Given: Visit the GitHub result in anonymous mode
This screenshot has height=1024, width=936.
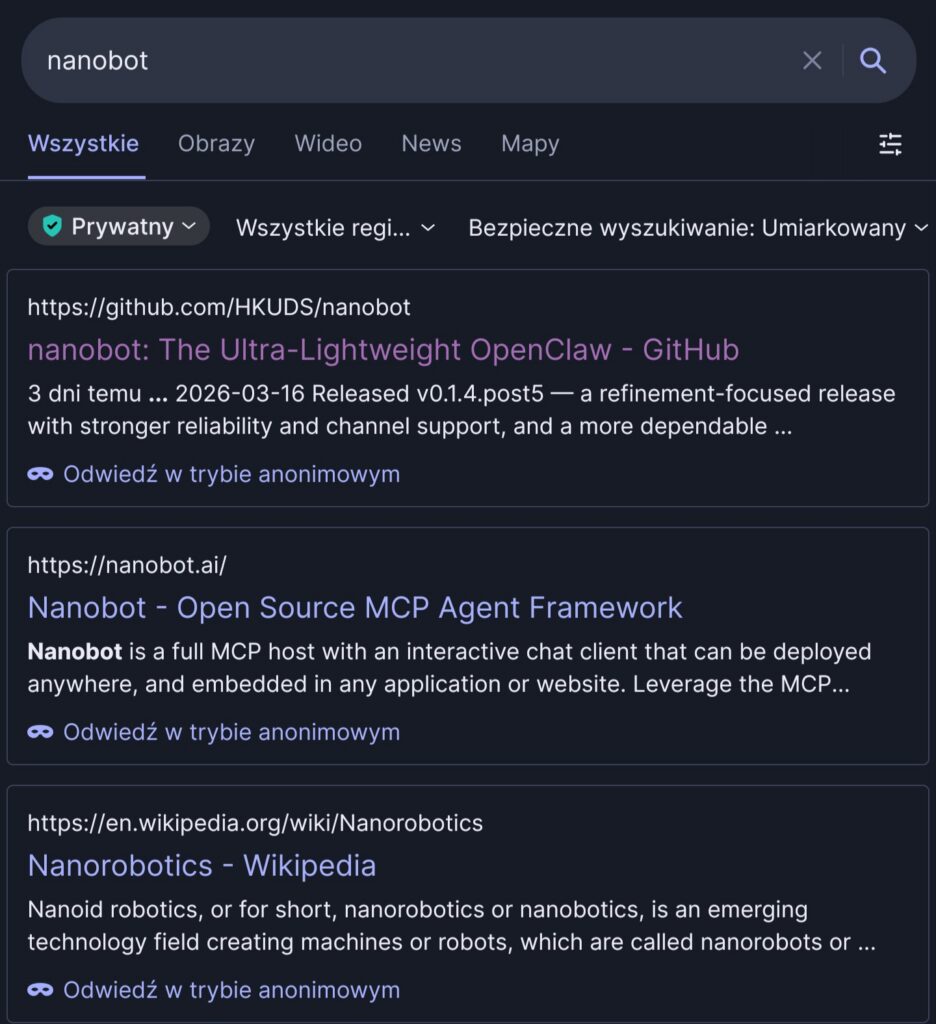Looking at the screenshot, I should 231,474.
